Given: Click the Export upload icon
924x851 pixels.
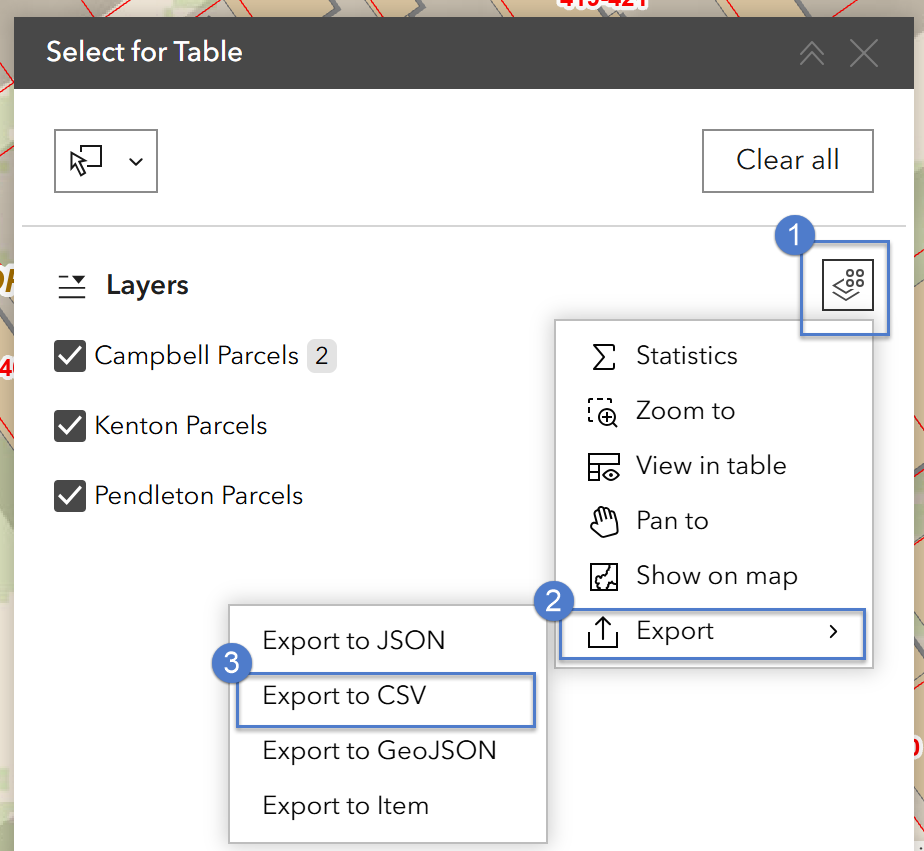Looking at the screenshot, I should point(603,632).
